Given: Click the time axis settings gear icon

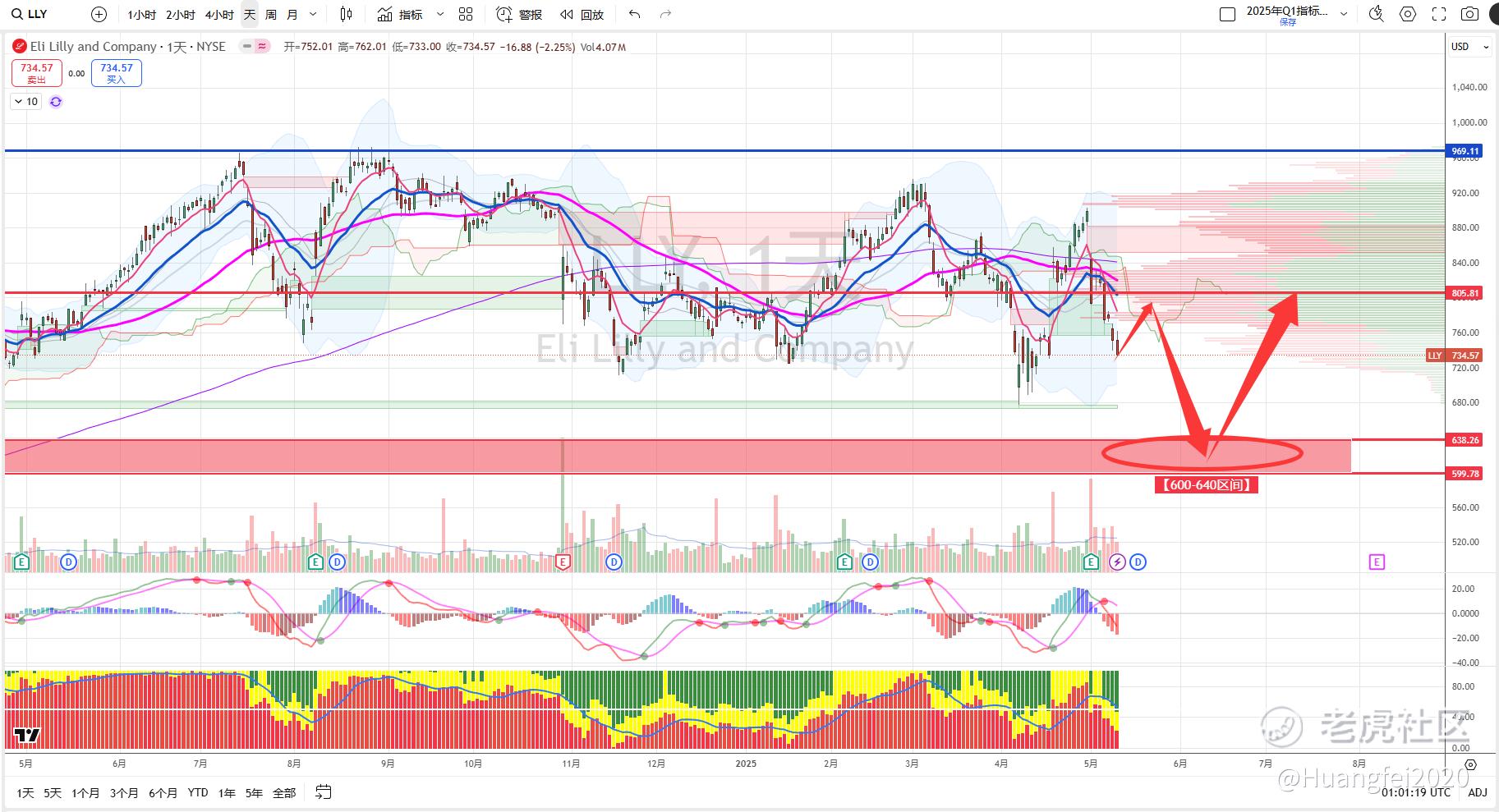Looking at the screenshot, I should point(1471,764).
